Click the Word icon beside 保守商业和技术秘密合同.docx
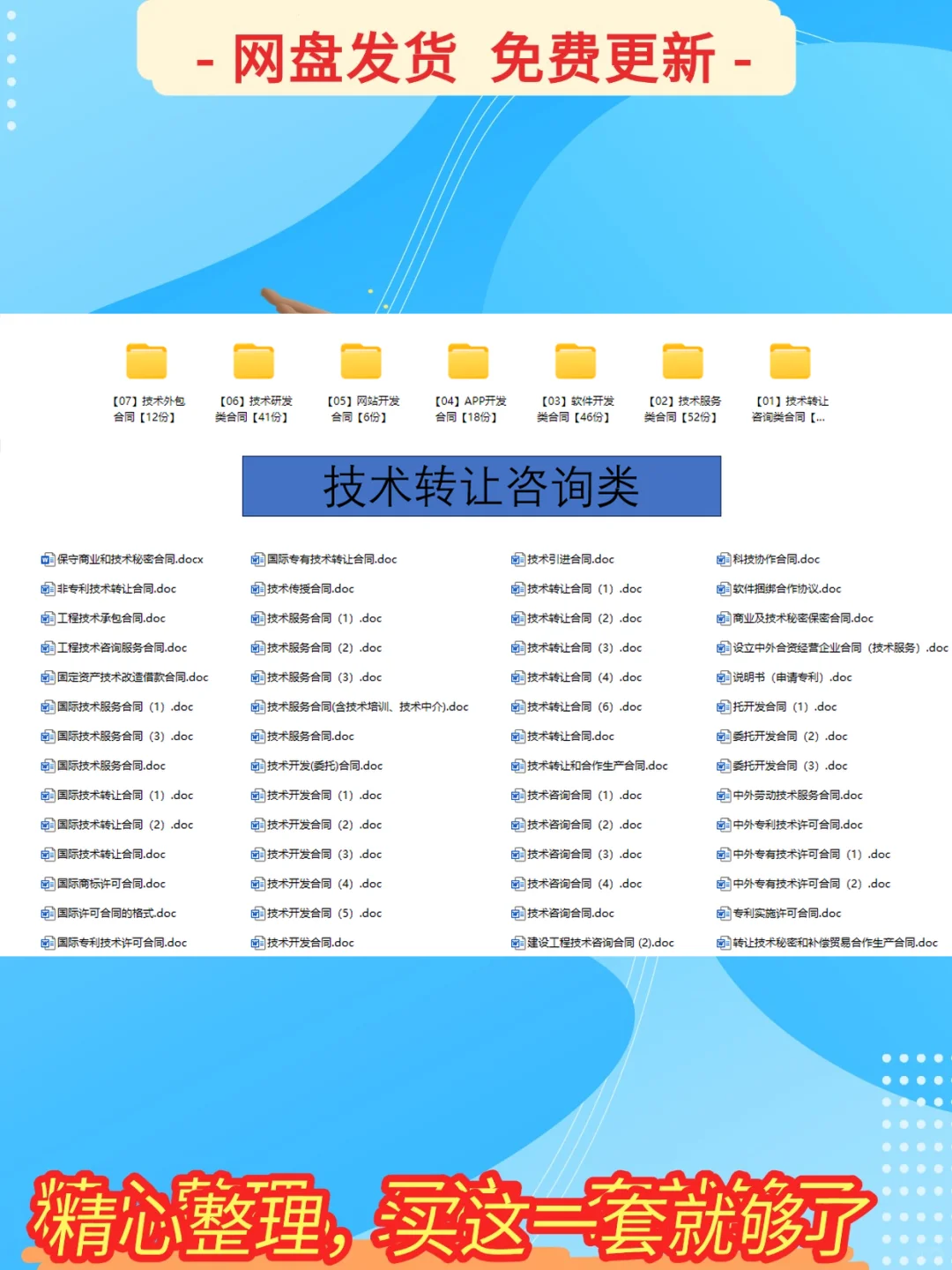Screen dimensions: 952x1270 pos(45,559)
